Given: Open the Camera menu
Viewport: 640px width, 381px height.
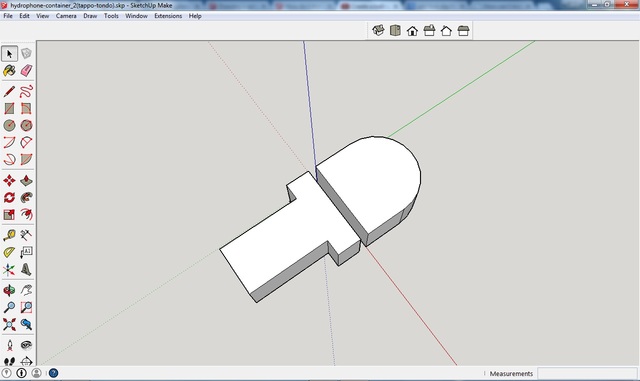Looking at the screenshot, I should tap(66, 16).
